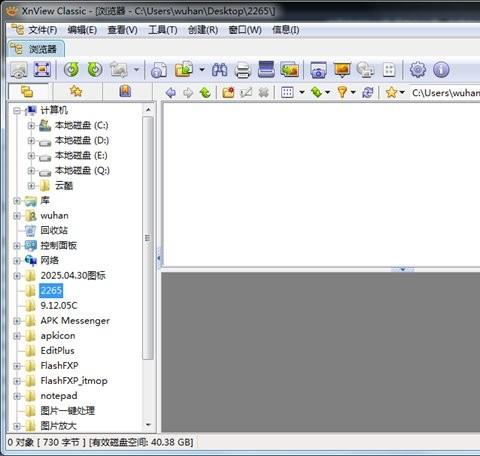Click the folder tree vertical scrollbar
The height and width of the screenshot is (456, 480).
tap(148, 238)
